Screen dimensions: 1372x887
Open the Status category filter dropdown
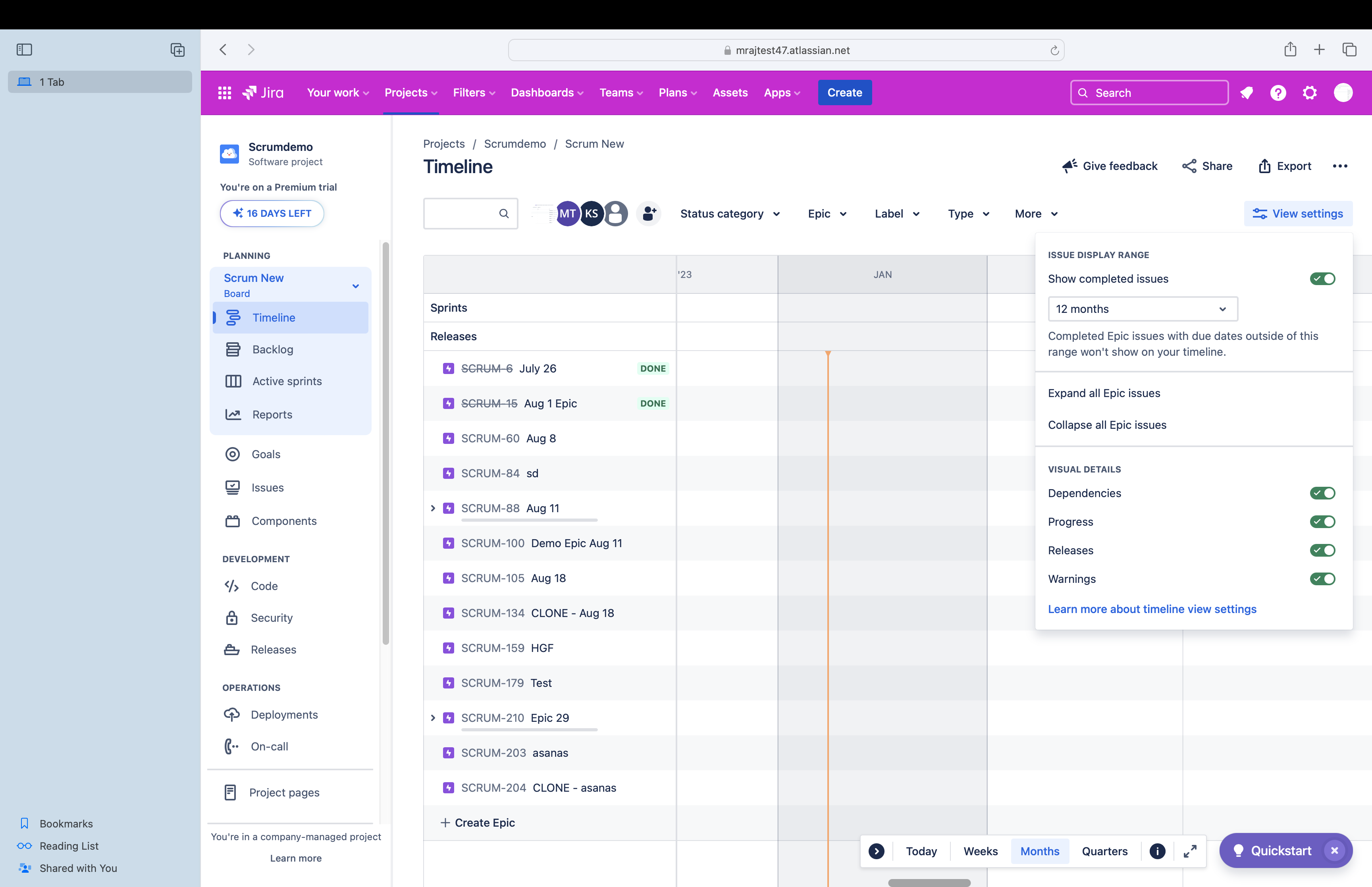[730, 214]
